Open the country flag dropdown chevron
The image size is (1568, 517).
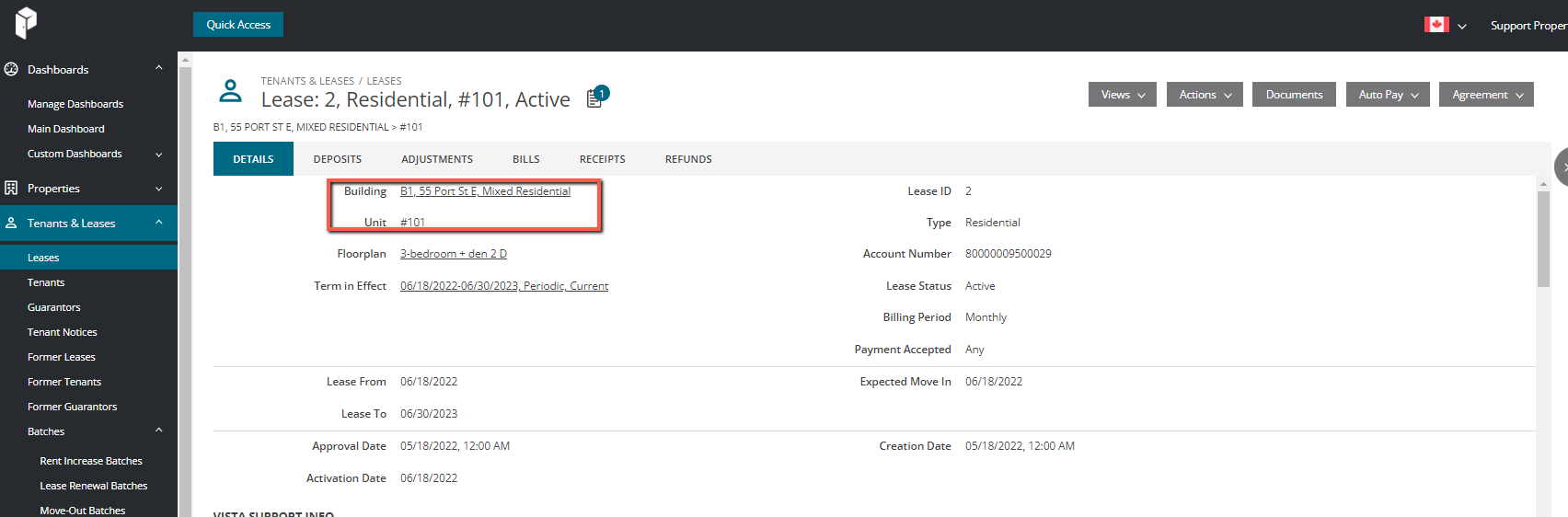click(x=1462, y=26)
